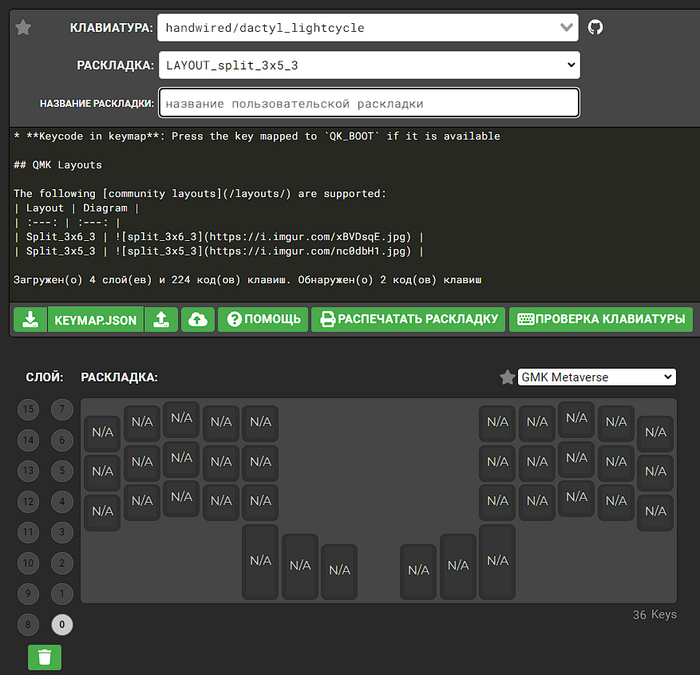This screenshot has width=700, height=675.
Task: Click the KEYMAP.JSON button
Action: pyautogui.click(x=96, y=319)
